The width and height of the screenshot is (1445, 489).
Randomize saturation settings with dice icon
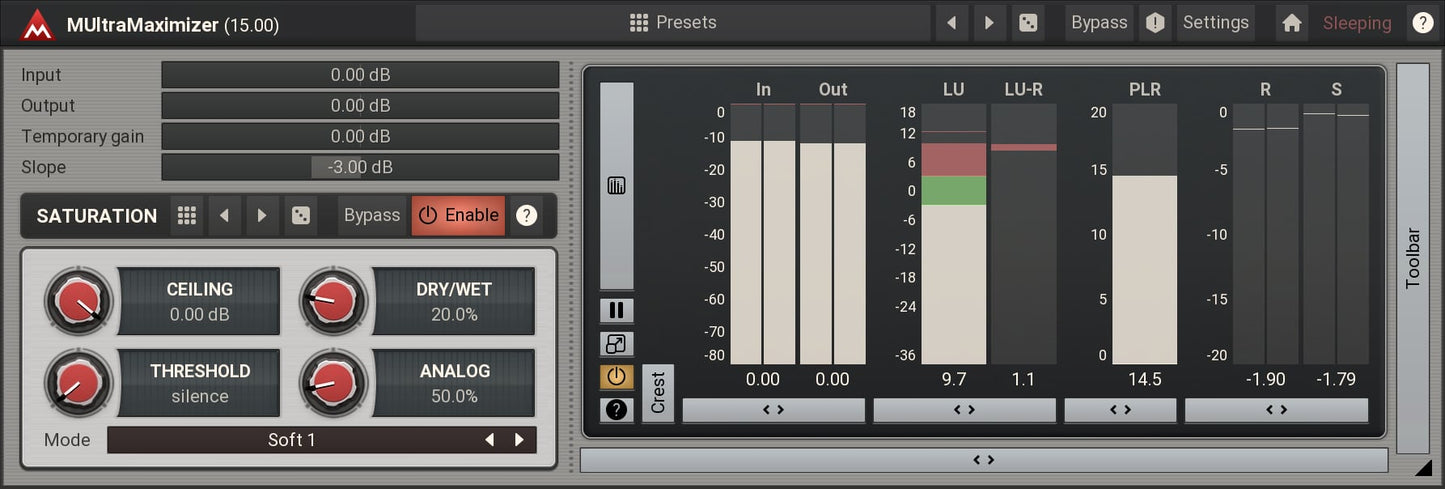(x=299, y=216)
